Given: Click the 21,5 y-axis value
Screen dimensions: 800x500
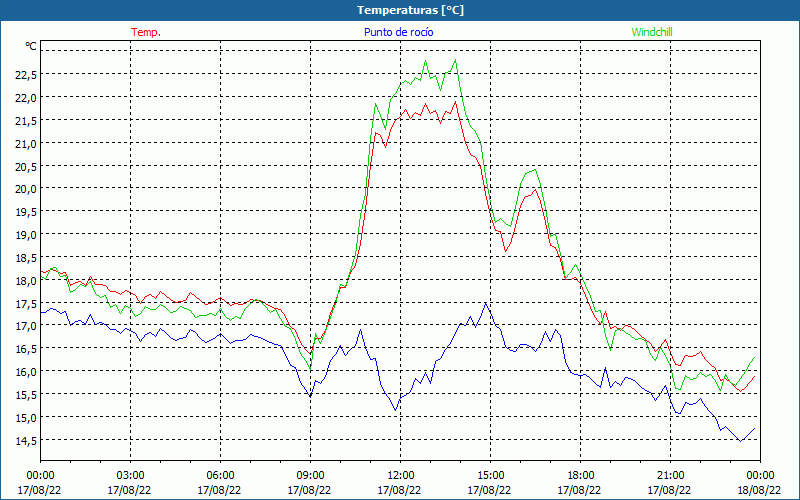Looking at the screenshot, I should 26,120.
